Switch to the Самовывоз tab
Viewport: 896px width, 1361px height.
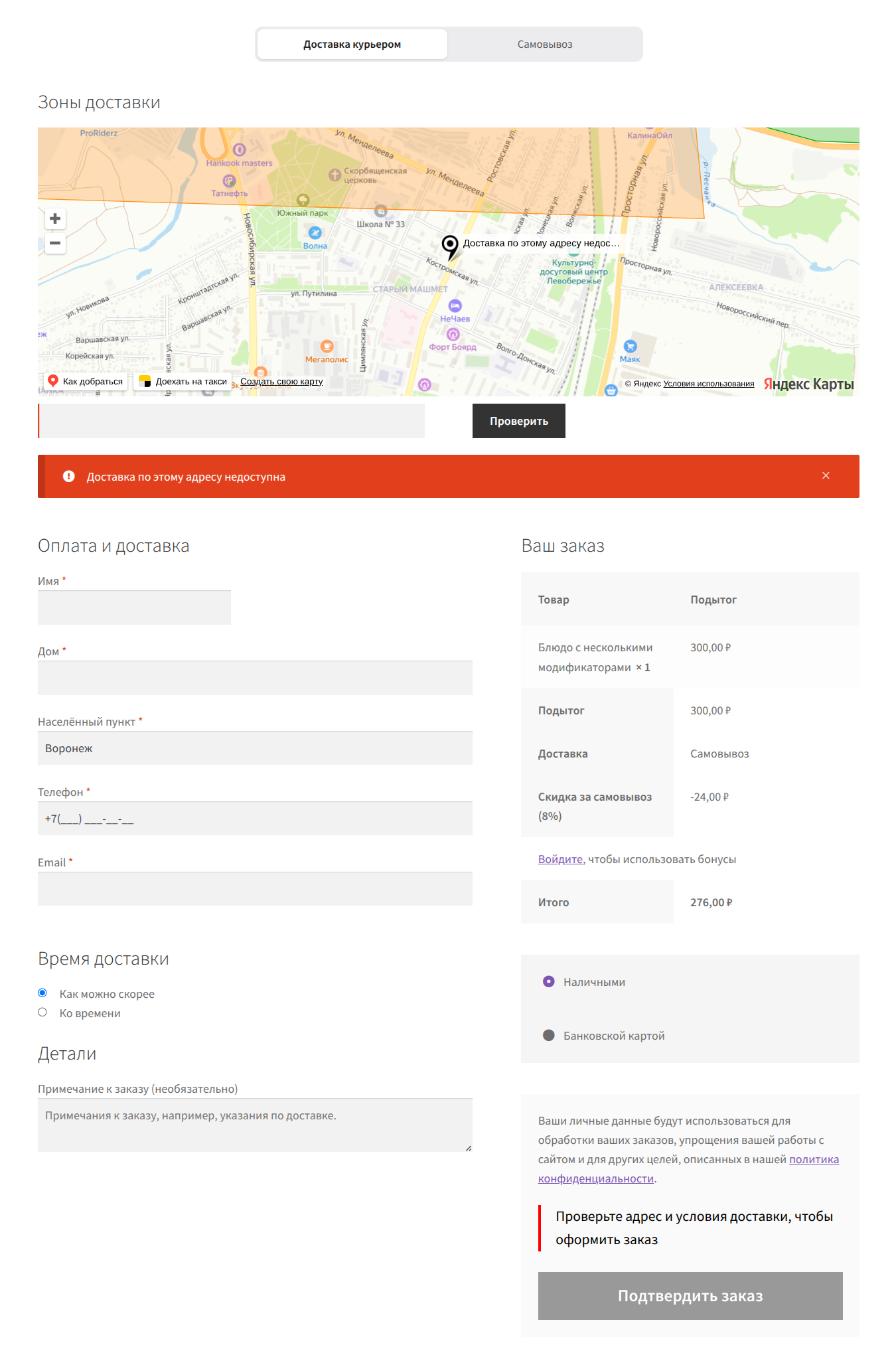coord(545,44)
